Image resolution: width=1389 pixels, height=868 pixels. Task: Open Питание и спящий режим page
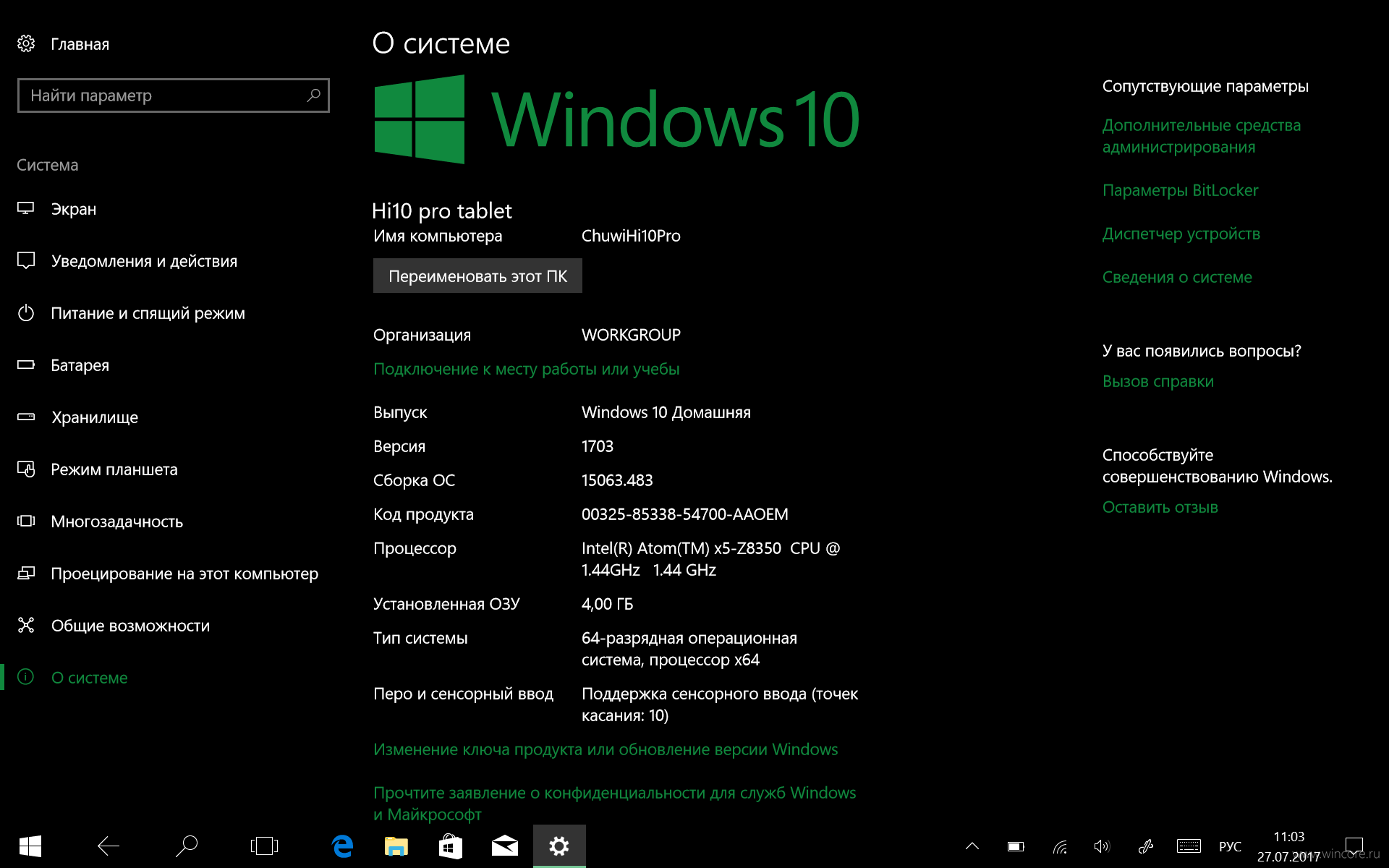(x=174, y=313)
